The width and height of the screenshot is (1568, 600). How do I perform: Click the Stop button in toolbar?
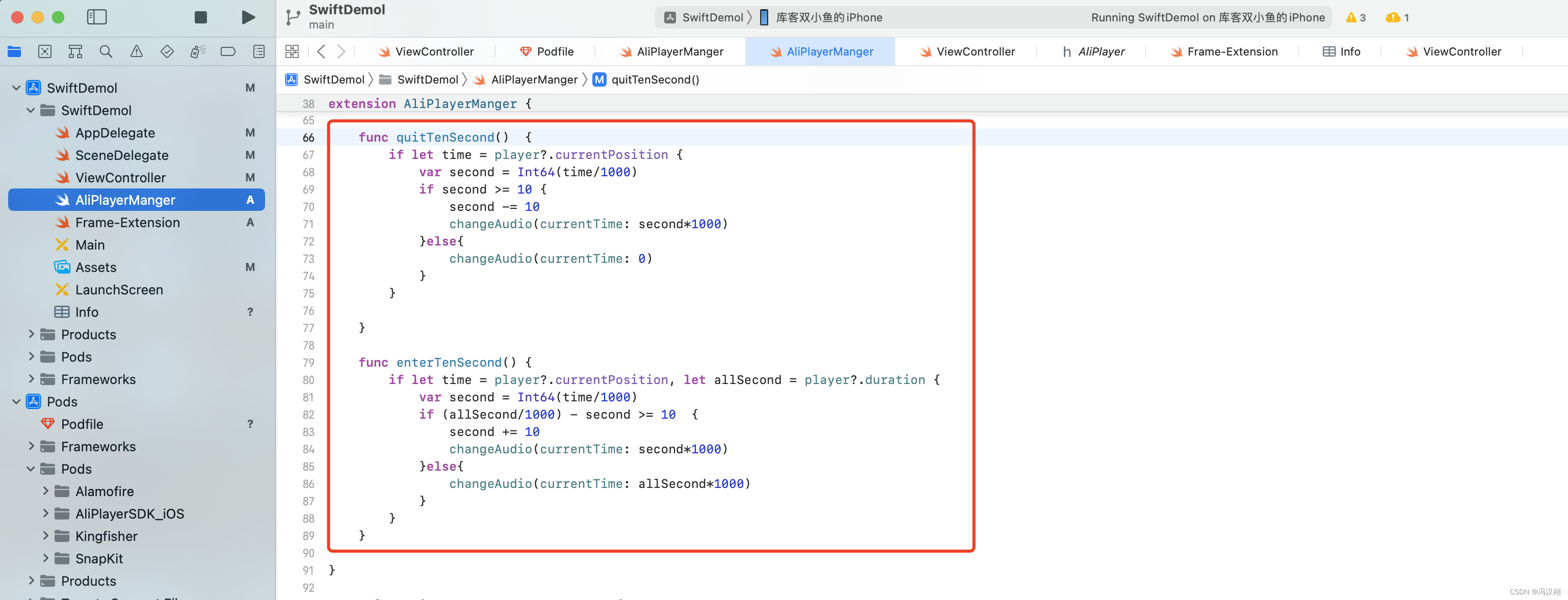200,17
